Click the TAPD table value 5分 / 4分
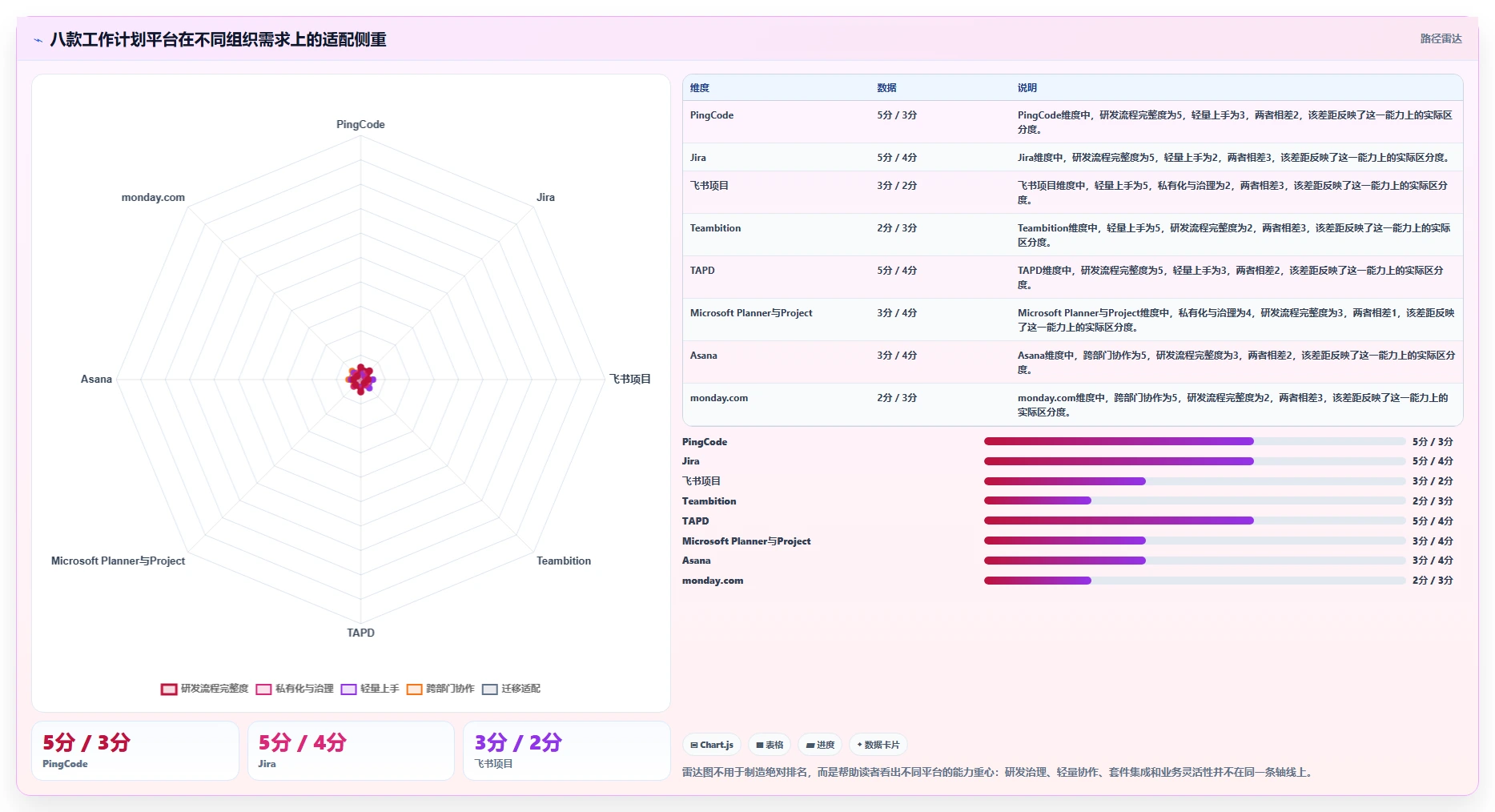This screenshot has height=812, width=1495. 897,271
